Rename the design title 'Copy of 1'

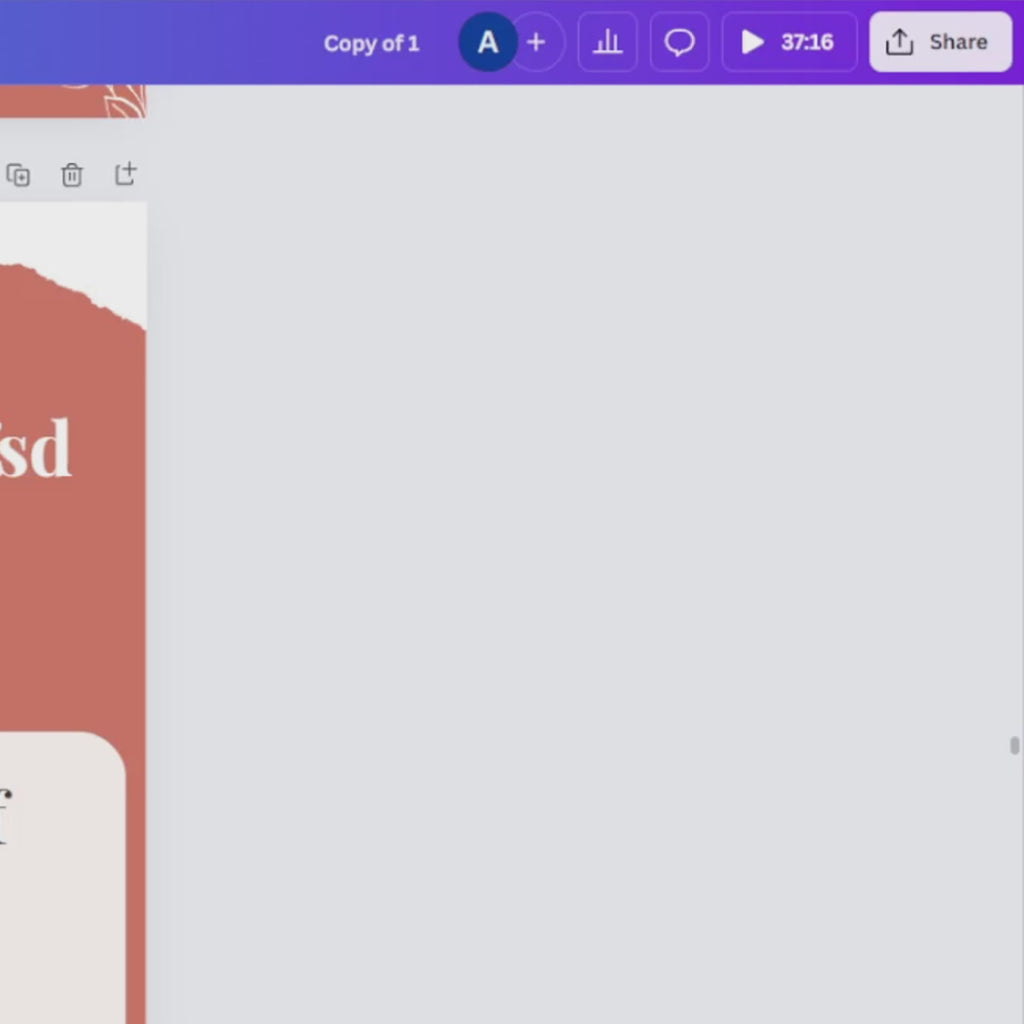point(371,44)
